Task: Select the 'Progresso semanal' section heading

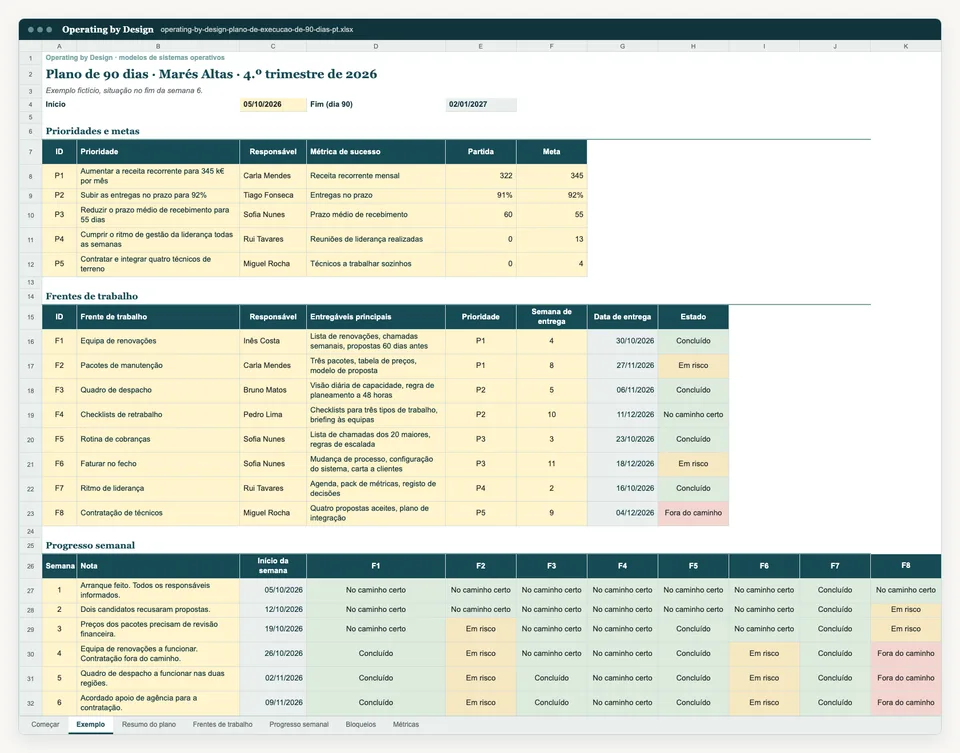Action: click(90, 545)
